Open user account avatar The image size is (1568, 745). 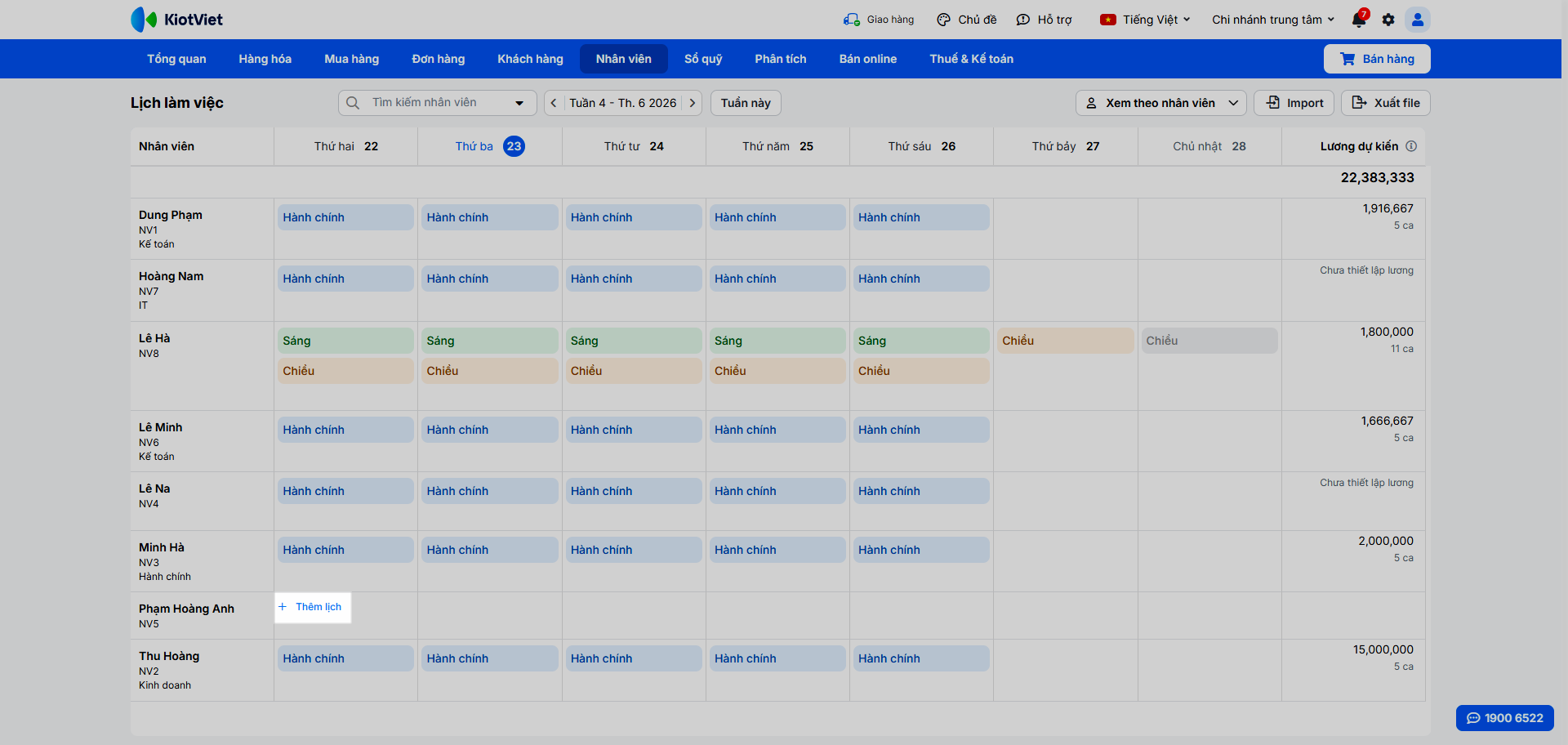[x=1418, y=20]
